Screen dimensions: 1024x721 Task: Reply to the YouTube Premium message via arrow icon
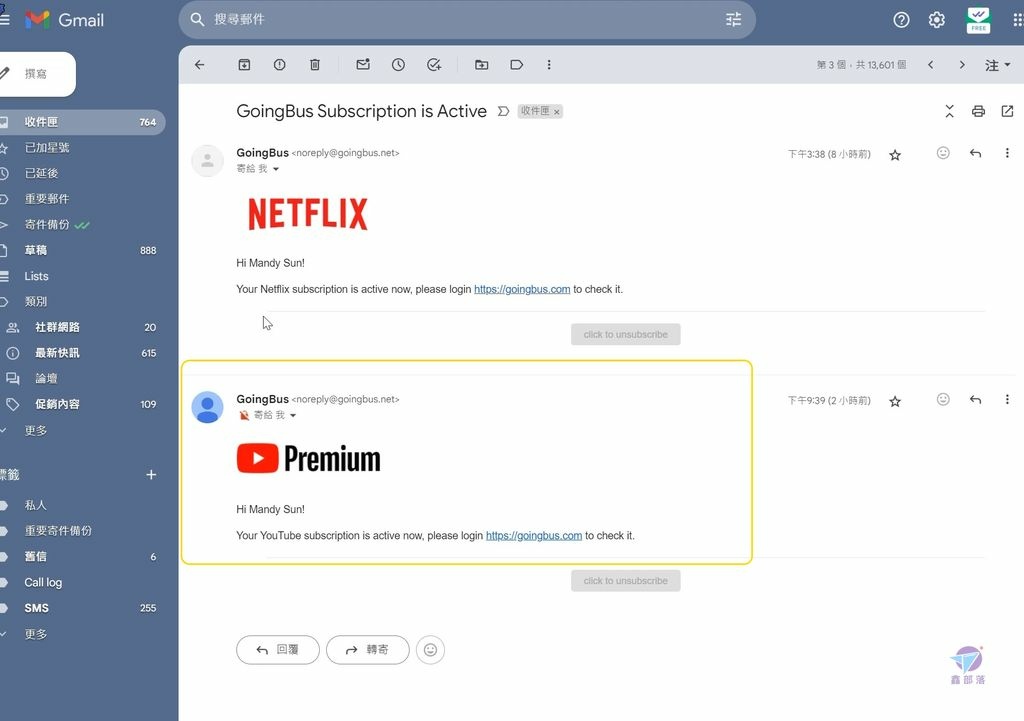pos(976,399)
